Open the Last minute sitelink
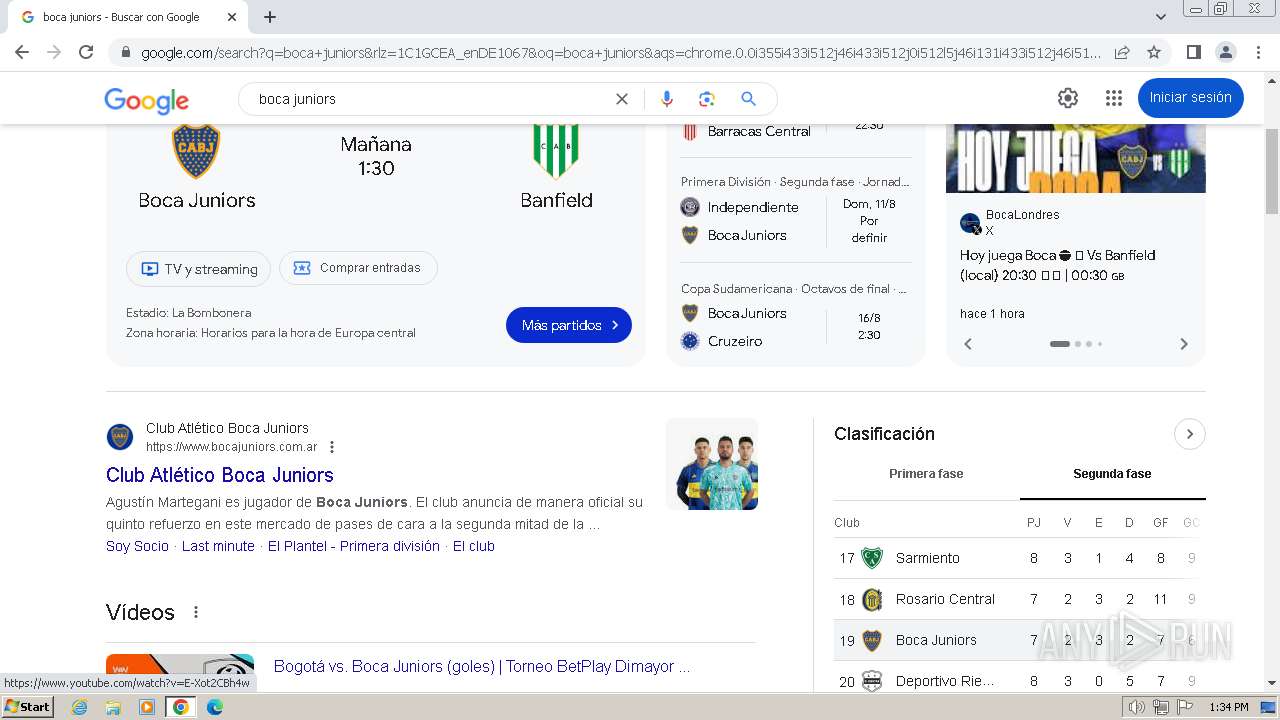 (x=218, y=546)
